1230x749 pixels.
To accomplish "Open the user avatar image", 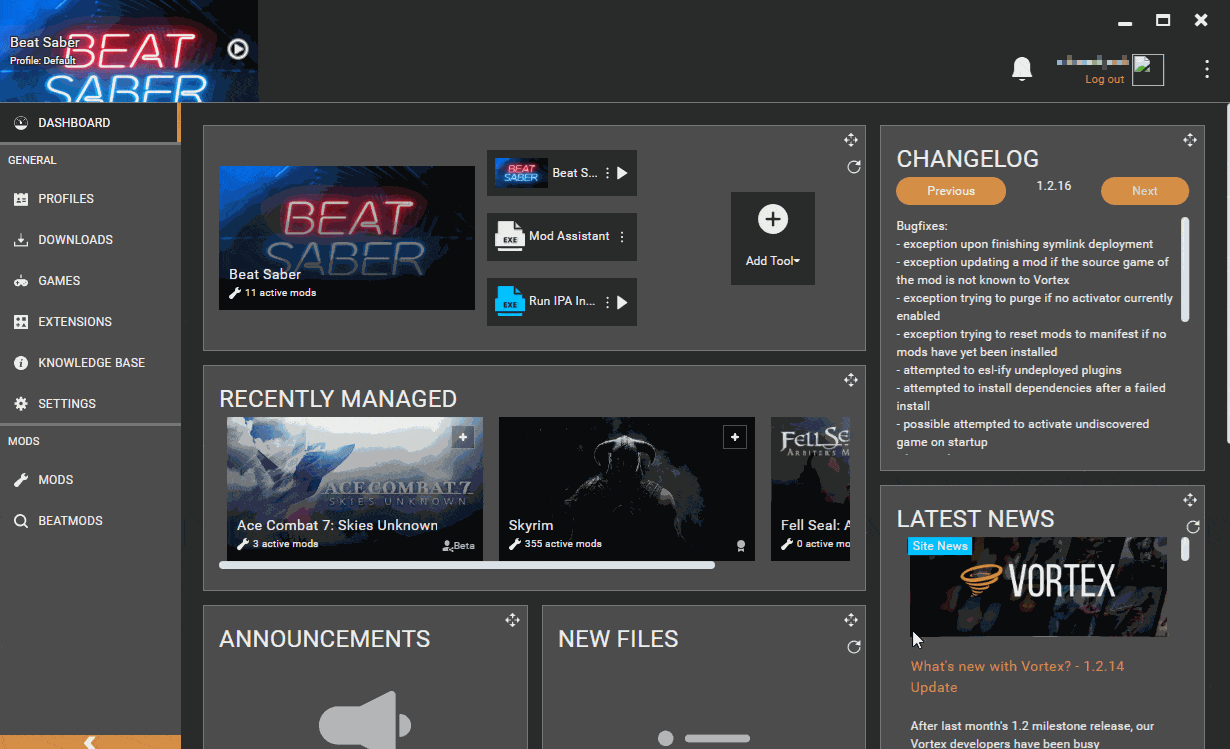I will [1148, 70].
